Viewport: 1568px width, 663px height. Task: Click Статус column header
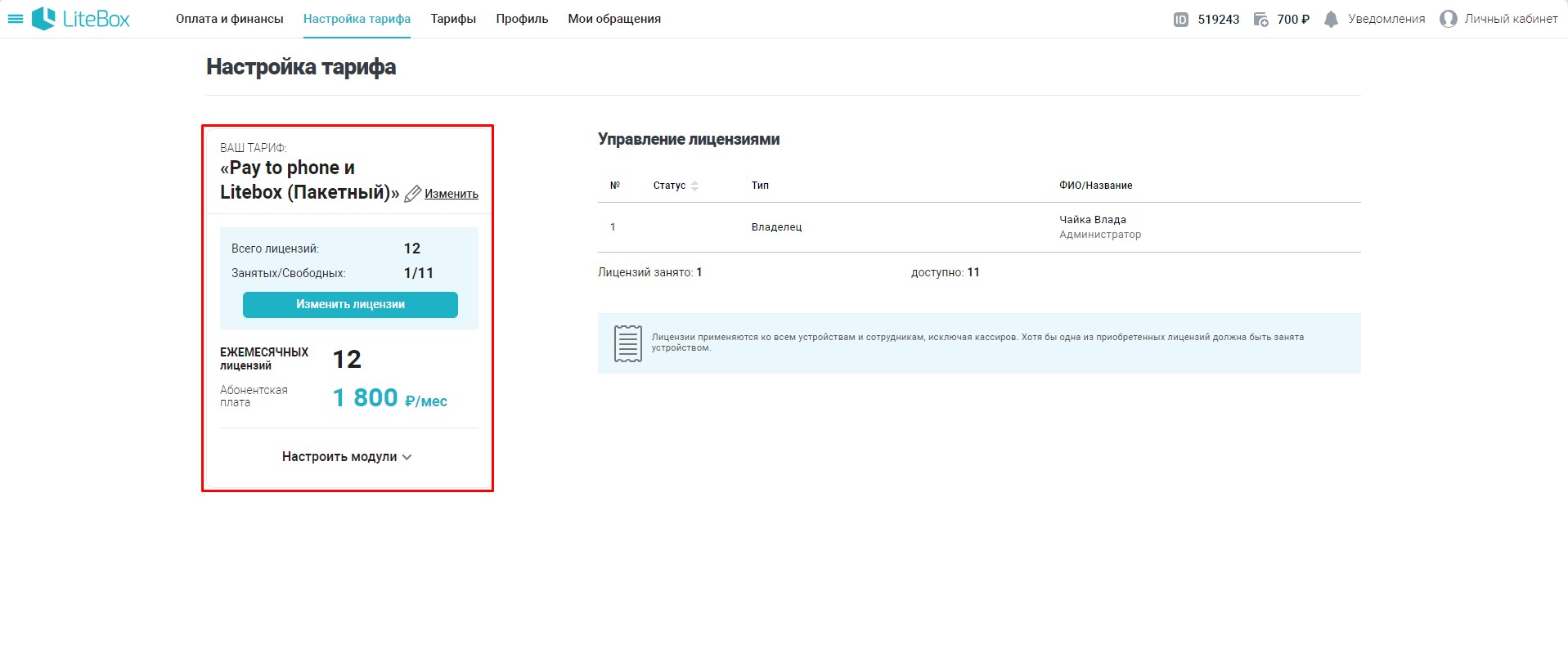click(669, 186)
